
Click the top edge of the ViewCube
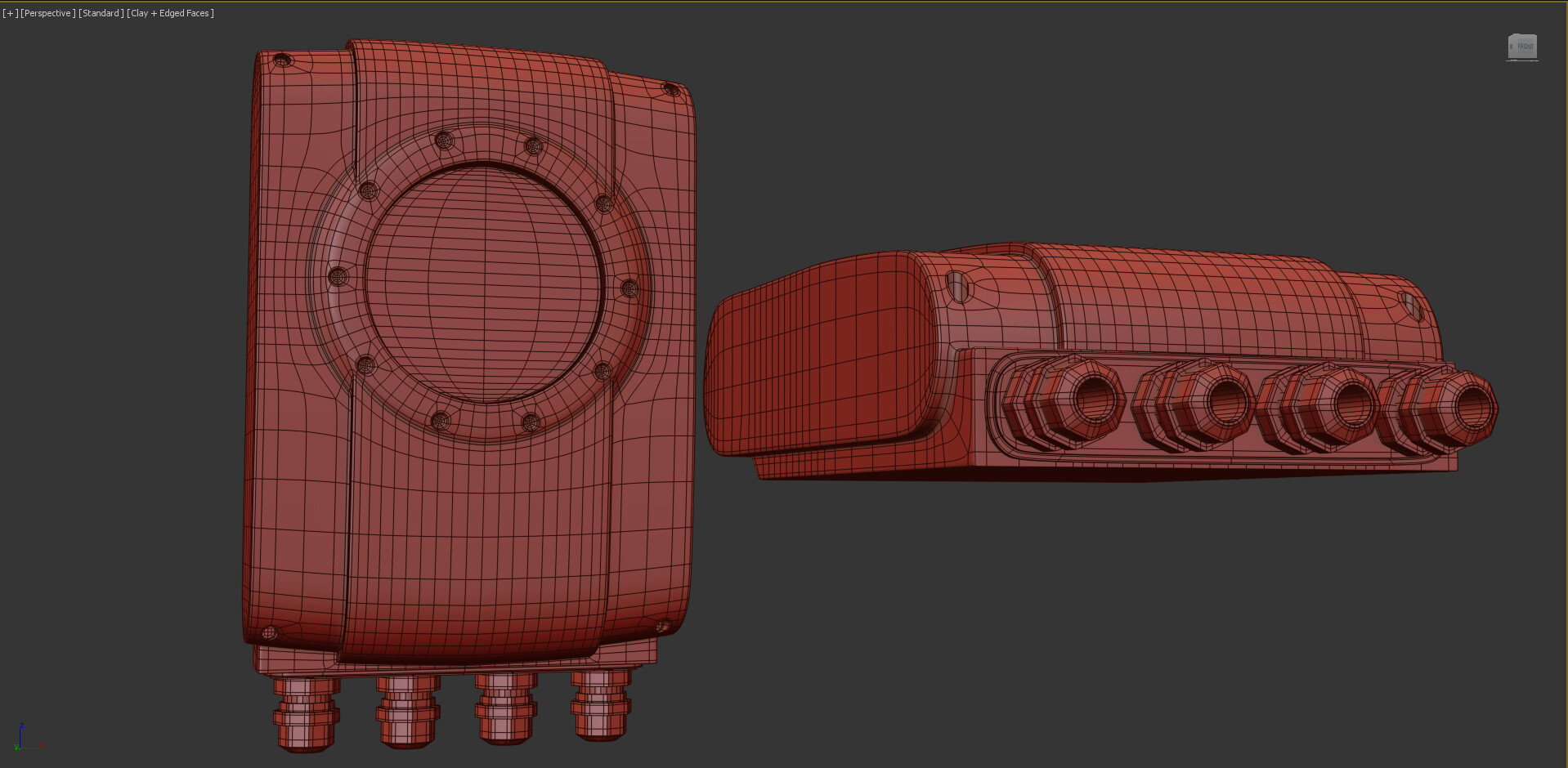click(x=1524, y=34)
